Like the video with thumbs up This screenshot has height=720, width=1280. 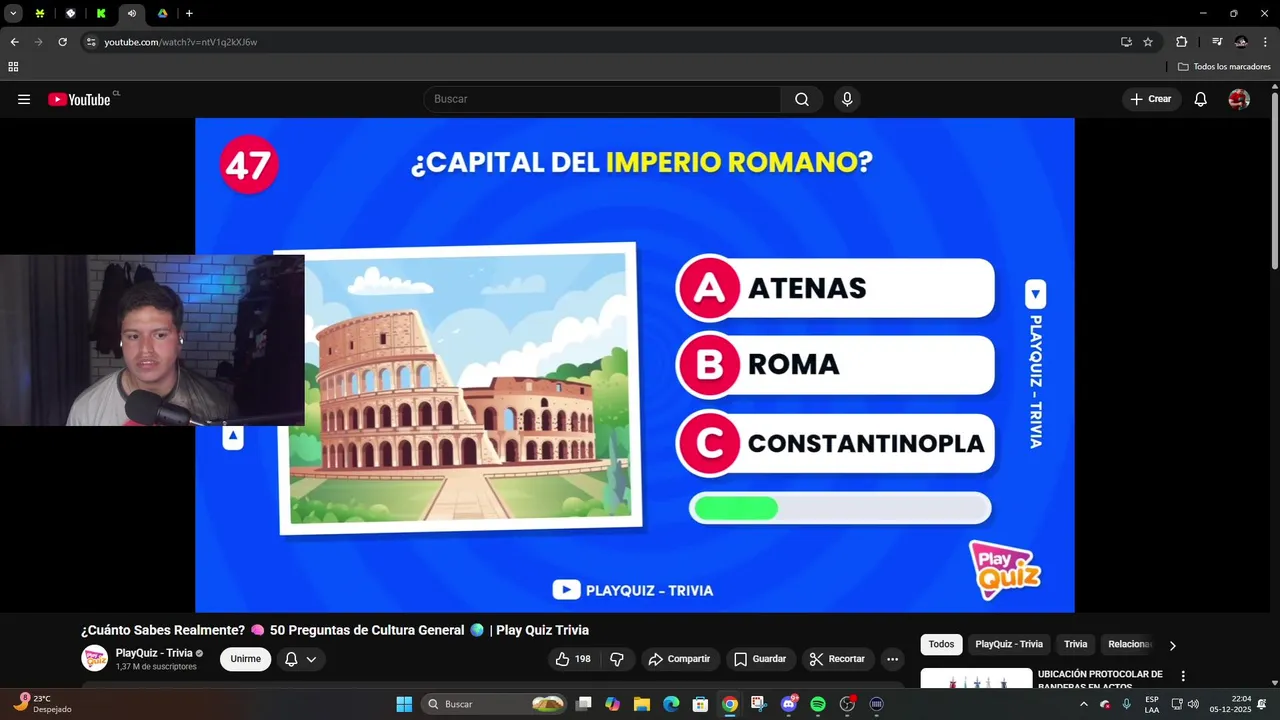point(573,659)
